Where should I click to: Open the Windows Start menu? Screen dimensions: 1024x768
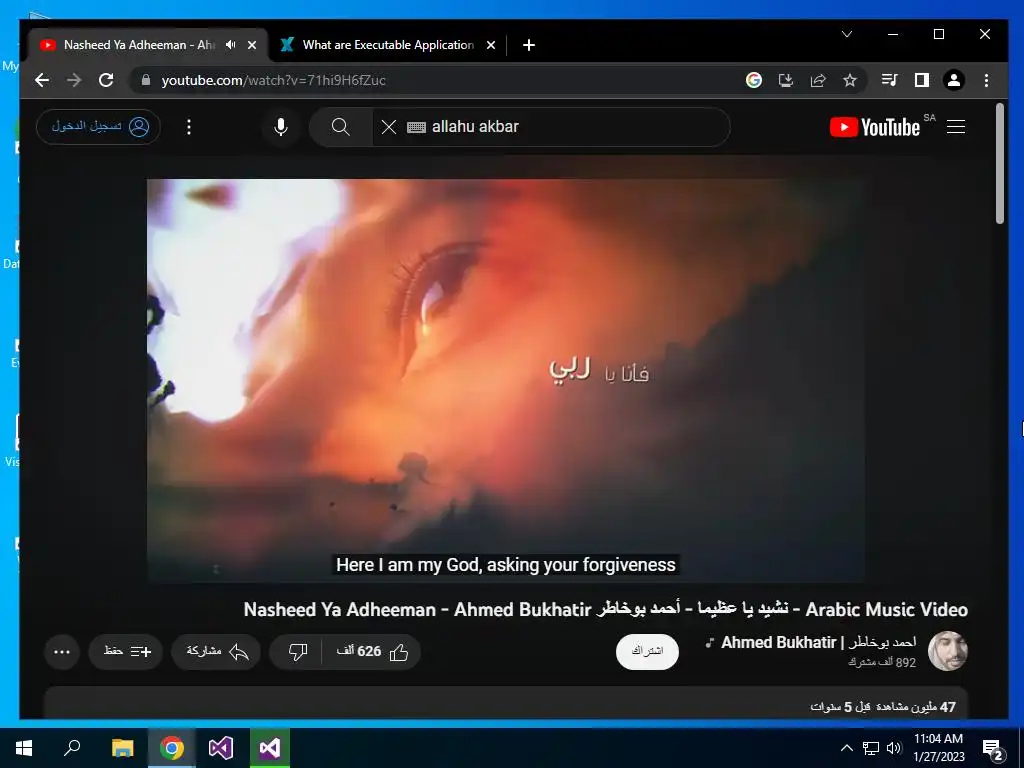(24, 747)
